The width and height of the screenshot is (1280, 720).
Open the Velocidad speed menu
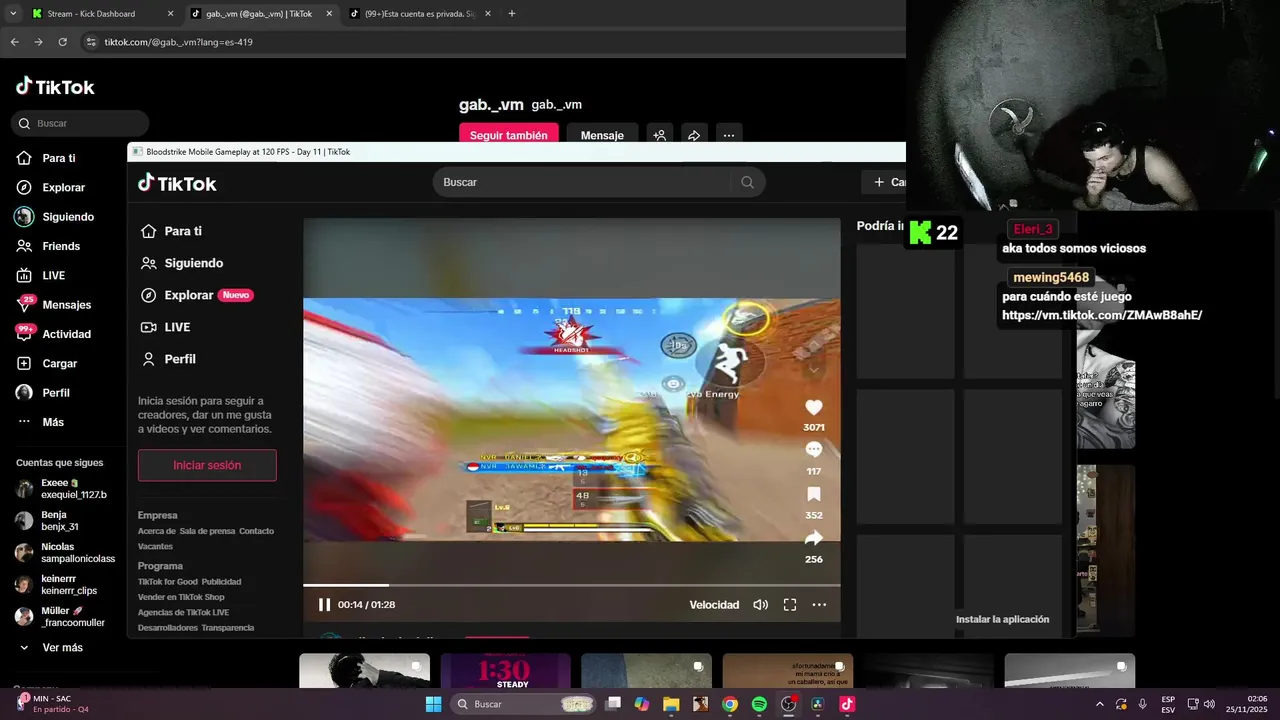coord(714,605)
